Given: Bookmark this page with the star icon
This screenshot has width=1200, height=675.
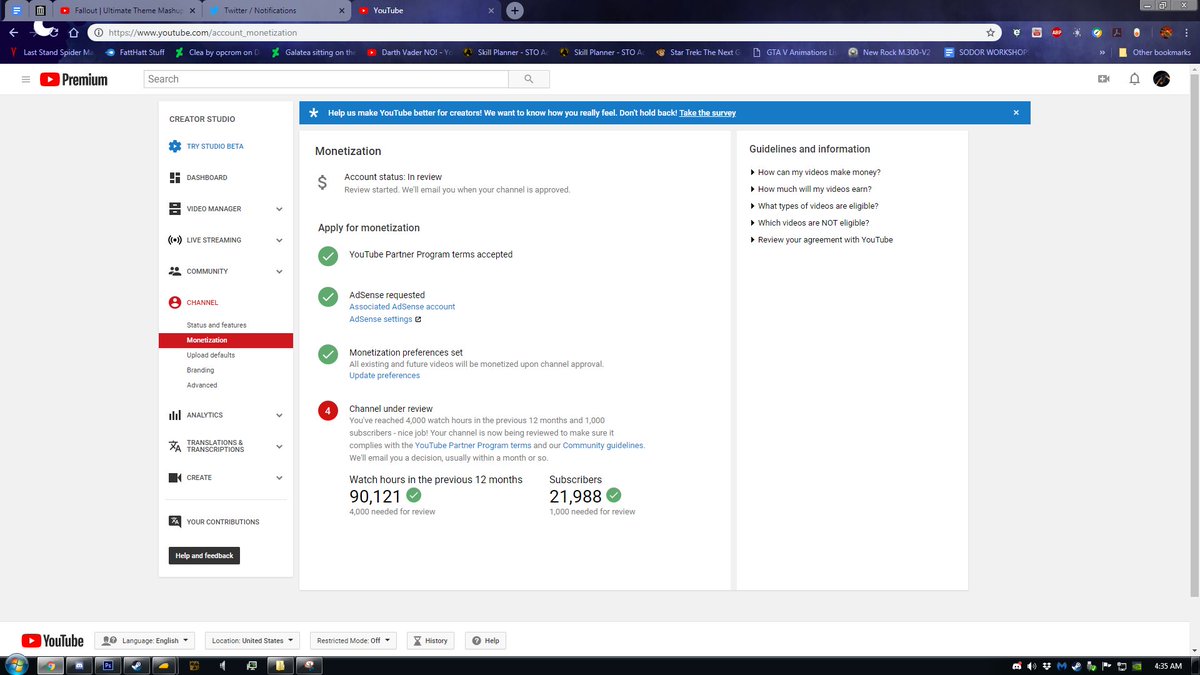Looking at the screenshot, I should click(x=990, y=32).
